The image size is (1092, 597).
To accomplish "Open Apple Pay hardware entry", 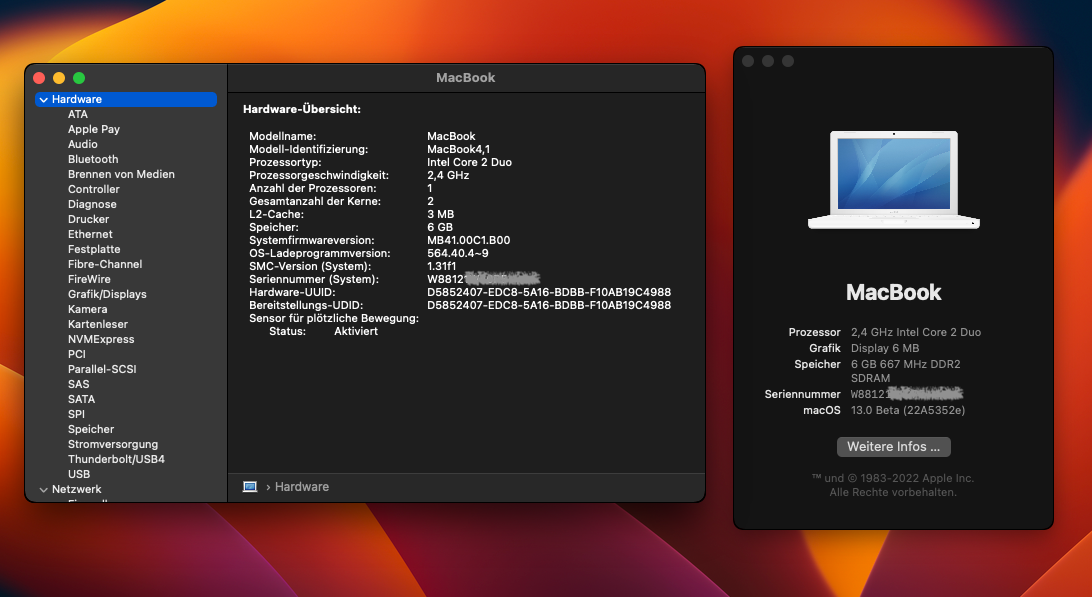I will pyautogui.click(x=94, y=130).
